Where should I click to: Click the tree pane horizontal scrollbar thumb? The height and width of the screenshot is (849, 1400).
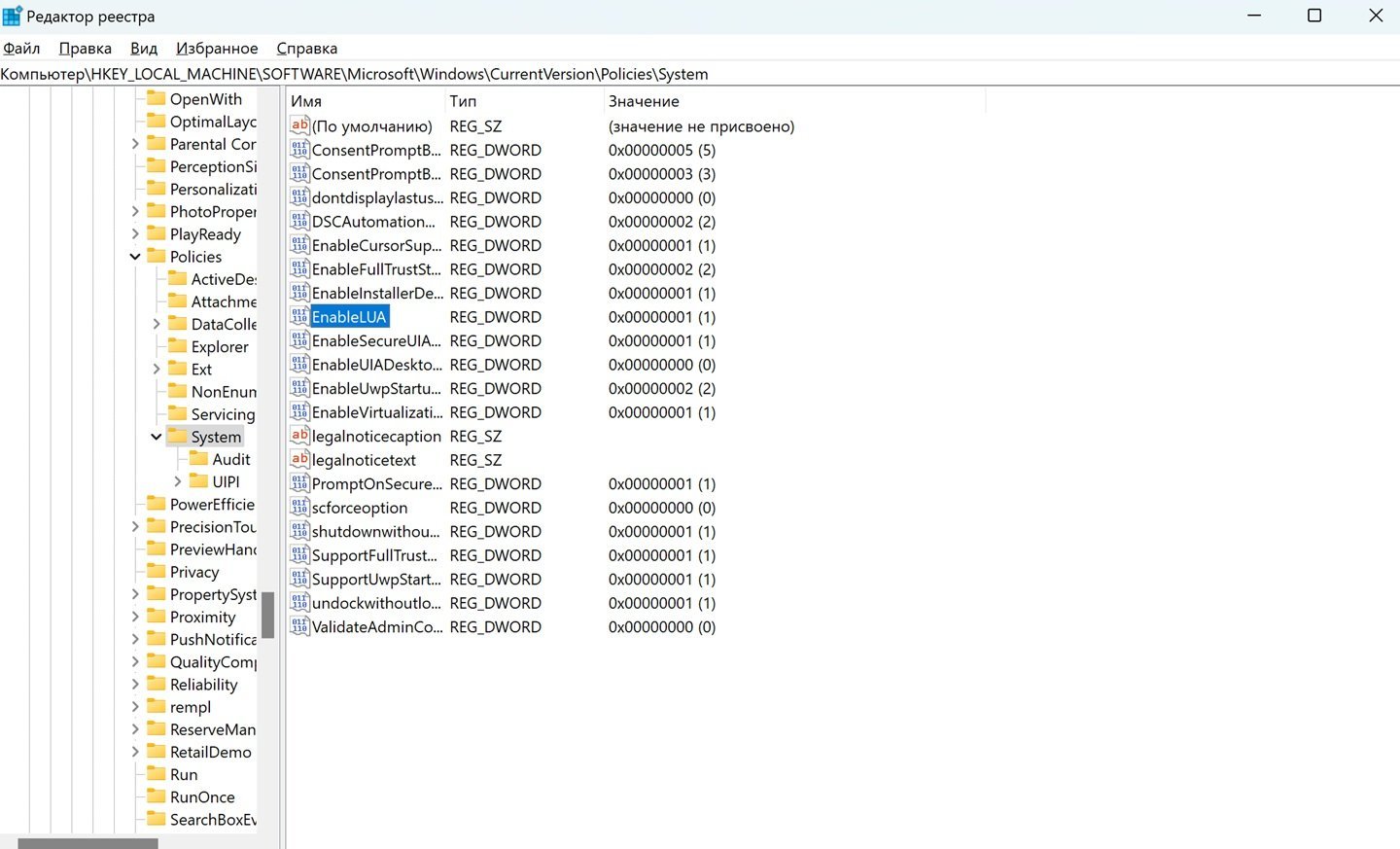point(87,843)
